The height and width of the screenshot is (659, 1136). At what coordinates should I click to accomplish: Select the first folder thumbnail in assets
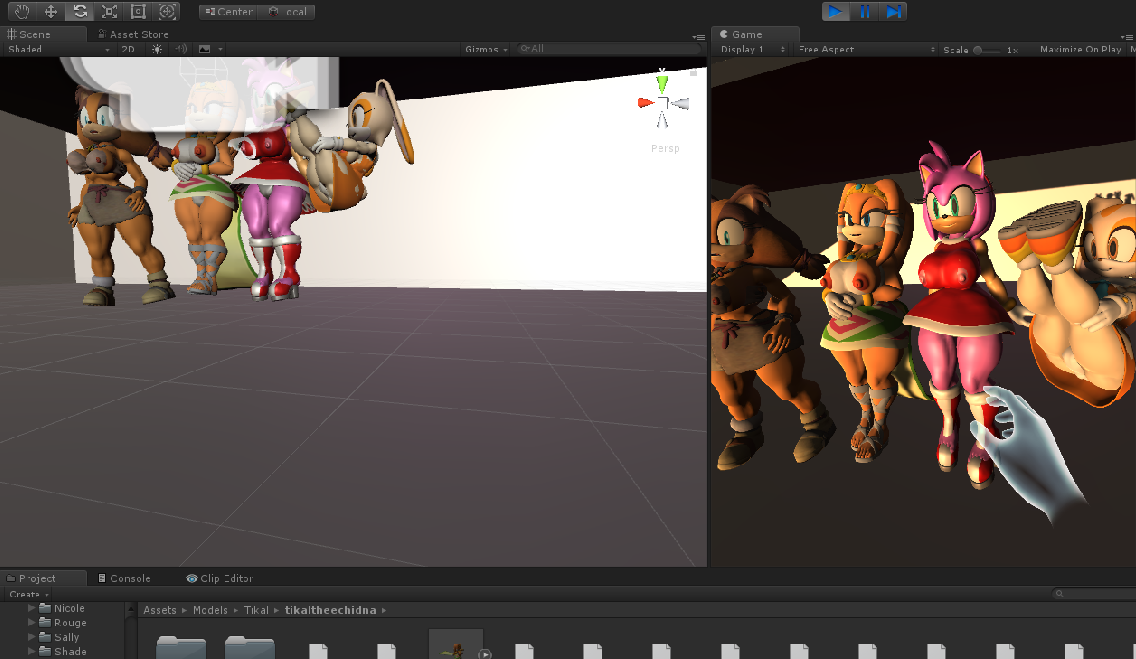pos(181,647)
